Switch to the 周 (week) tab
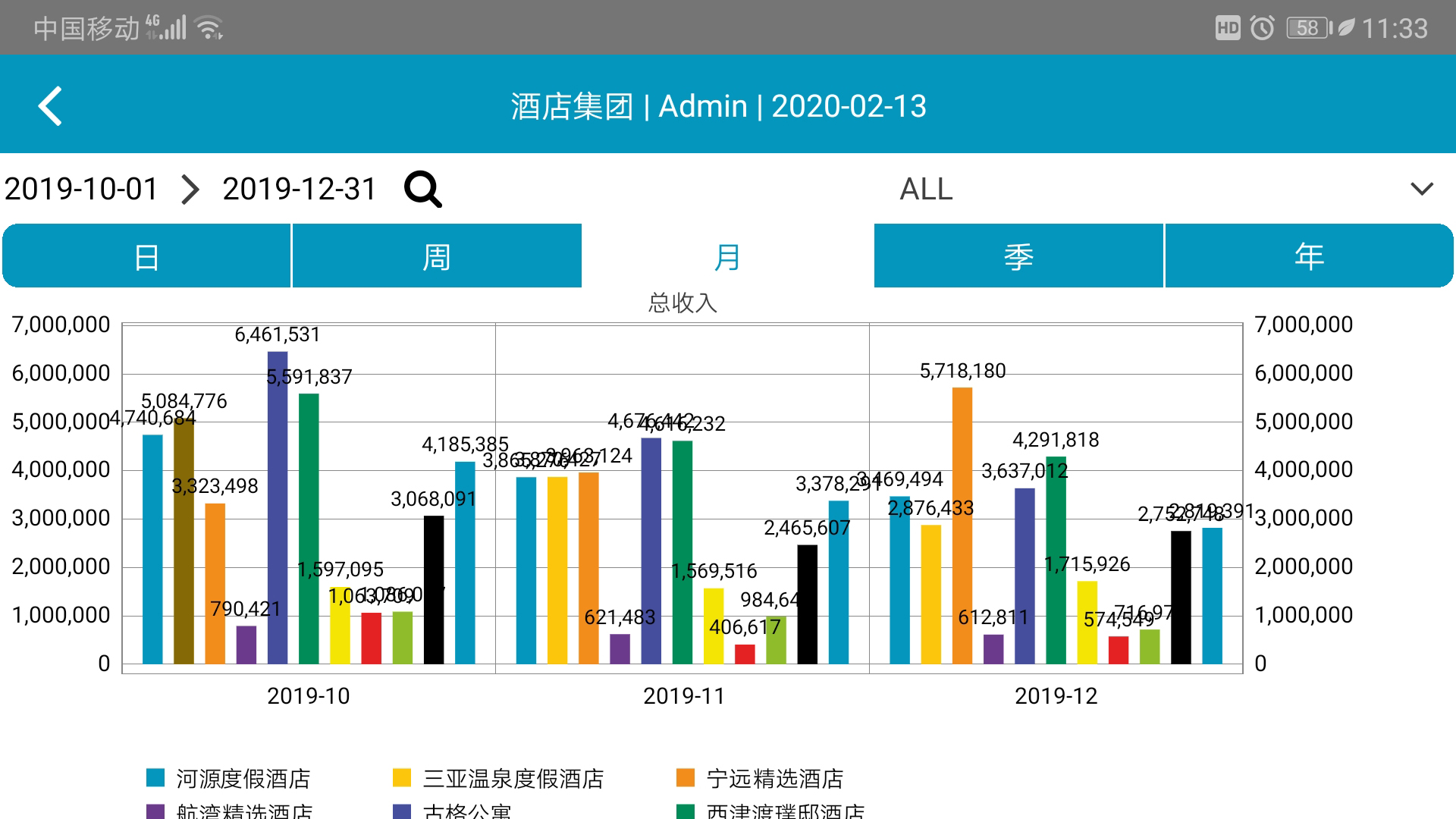This screenshot has width=1456, height=819. [437, 256]
